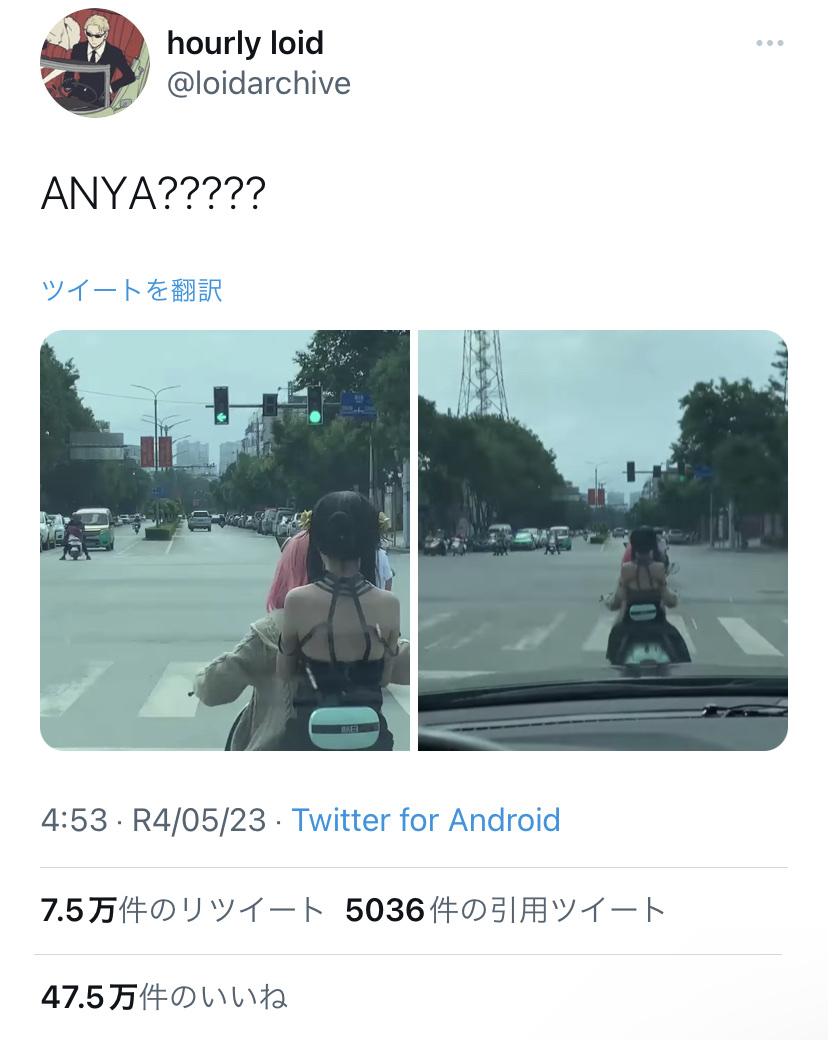
Task: Click the ツイートを翻訳 translate link
Action: point(131,290)
